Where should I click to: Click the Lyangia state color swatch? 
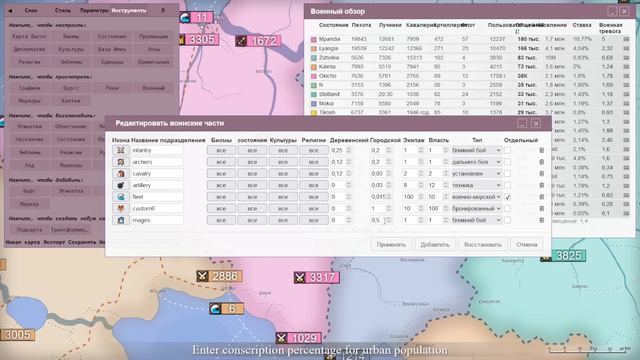tap(314, 49)
